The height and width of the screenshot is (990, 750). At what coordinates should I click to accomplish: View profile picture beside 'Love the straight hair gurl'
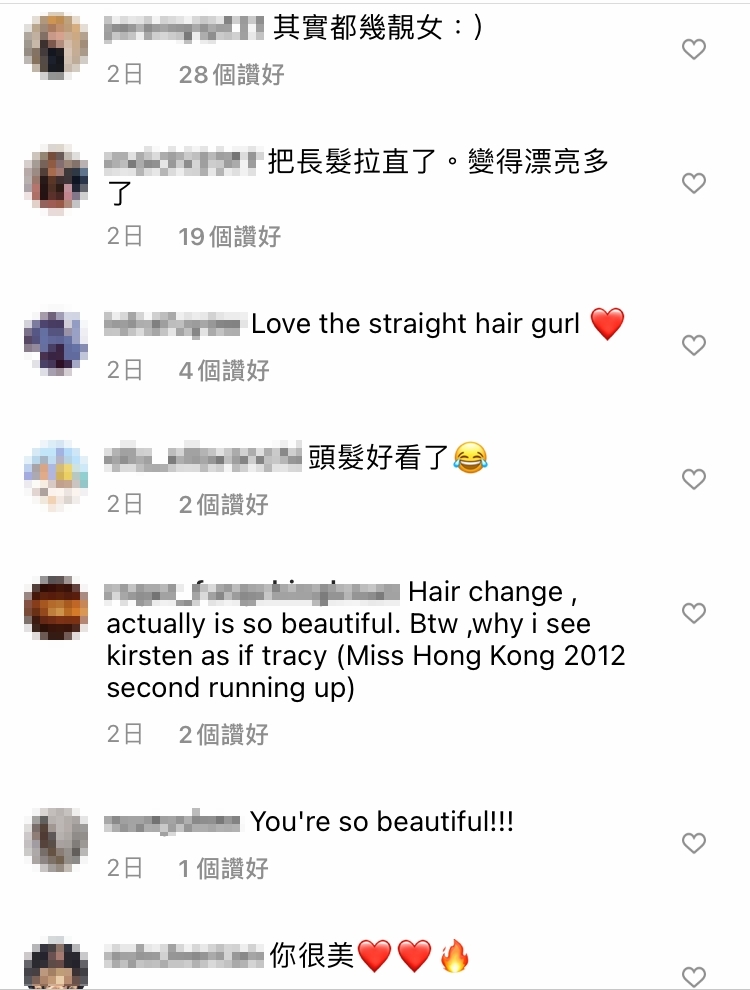pos(56,342)
